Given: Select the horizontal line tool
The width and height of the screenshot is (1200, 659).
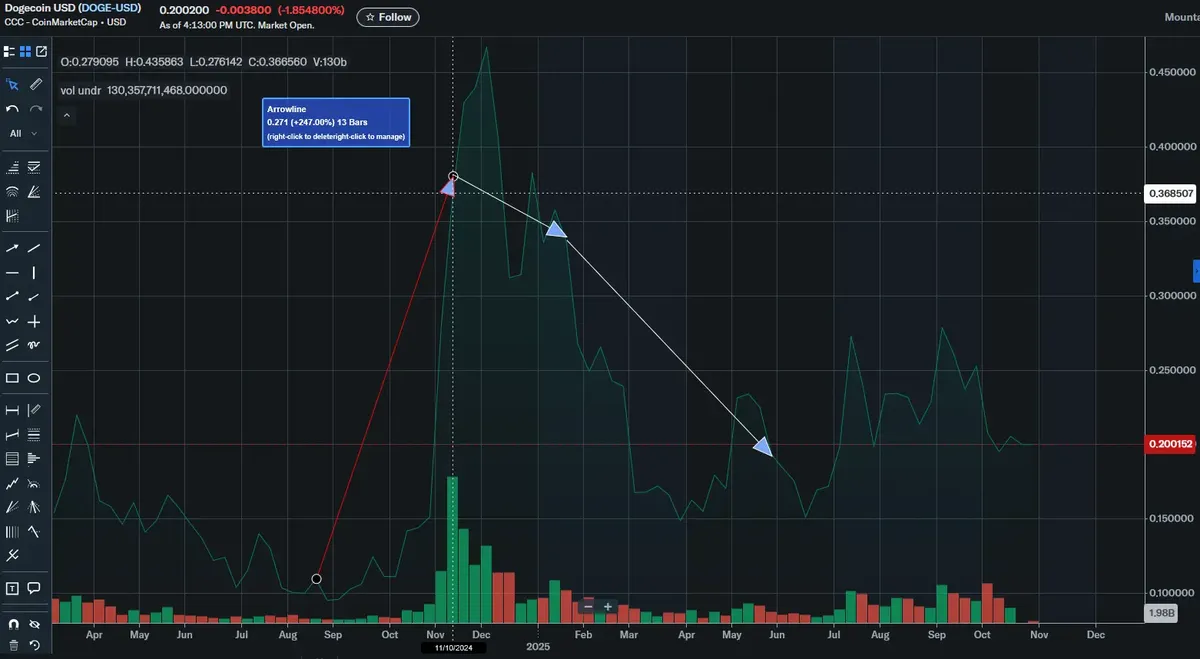Looking at the screenshot, I should (x=11, y=272).
